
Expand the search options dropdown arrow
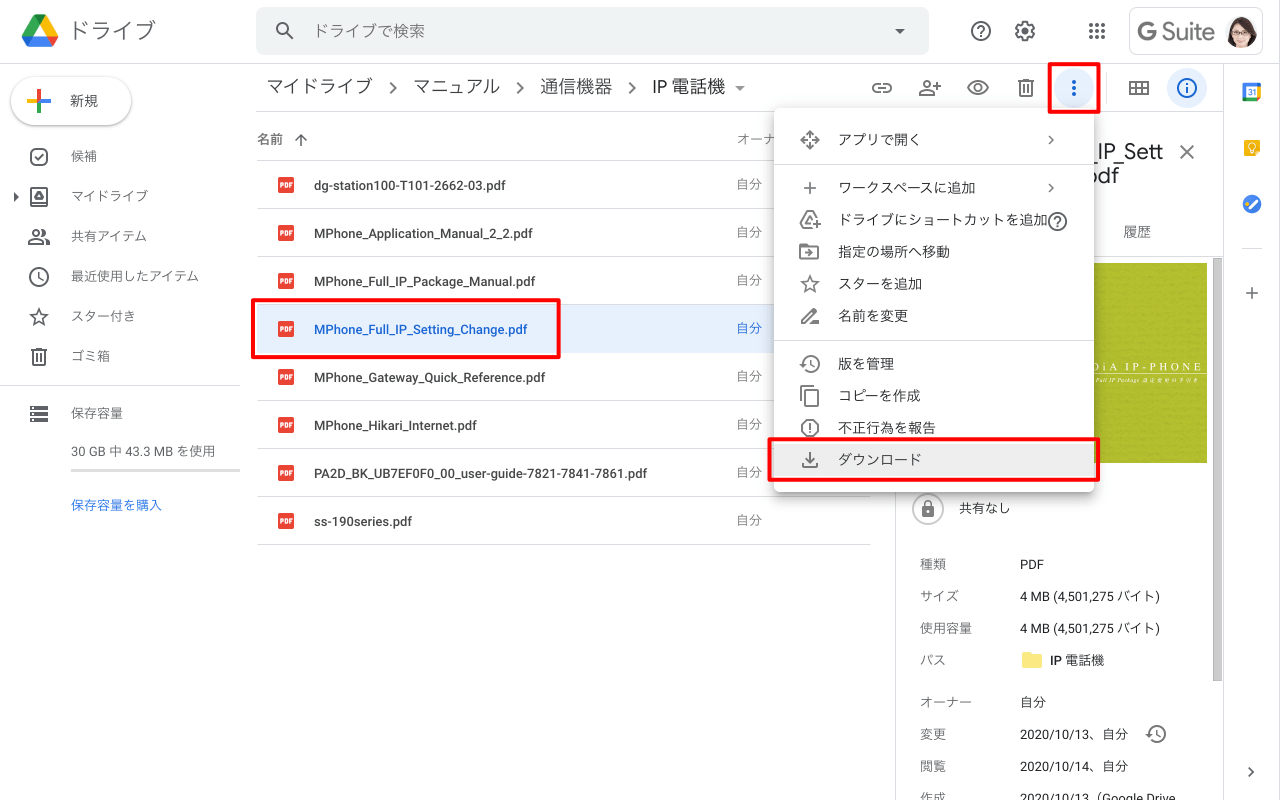click(x=900, y=31)
